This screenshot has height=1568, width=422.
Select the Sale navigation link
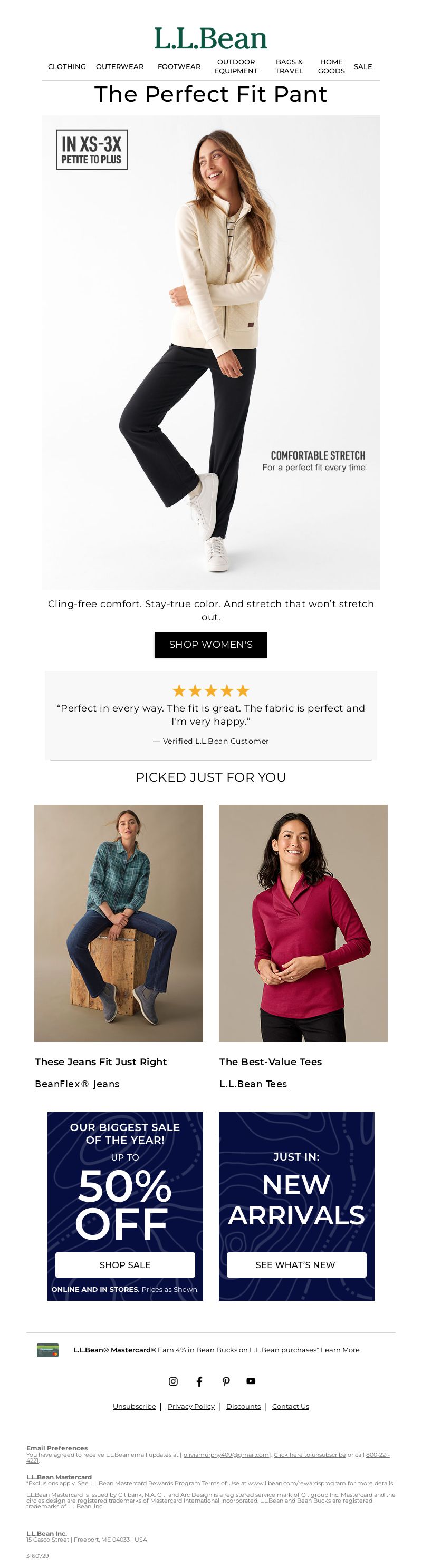[363, 66]
